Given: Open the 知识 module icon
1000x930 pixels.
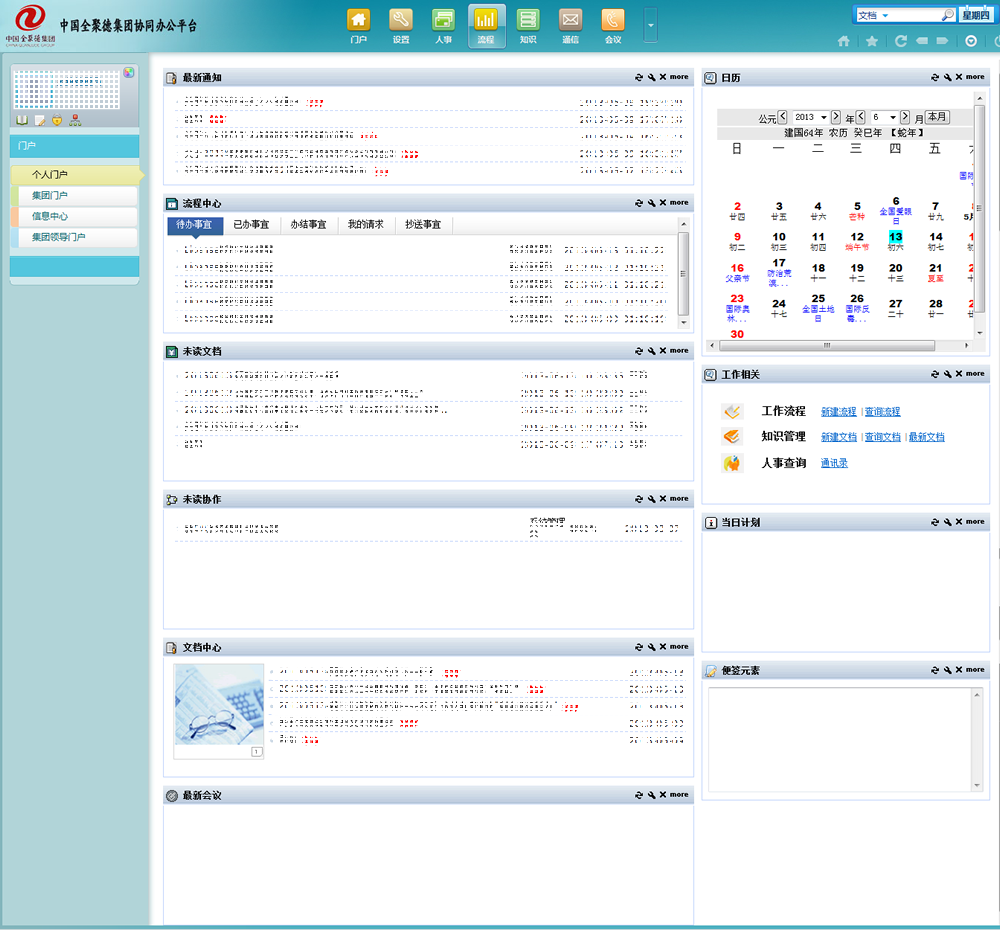Looking at the screenshot, I should click(528, 26).
